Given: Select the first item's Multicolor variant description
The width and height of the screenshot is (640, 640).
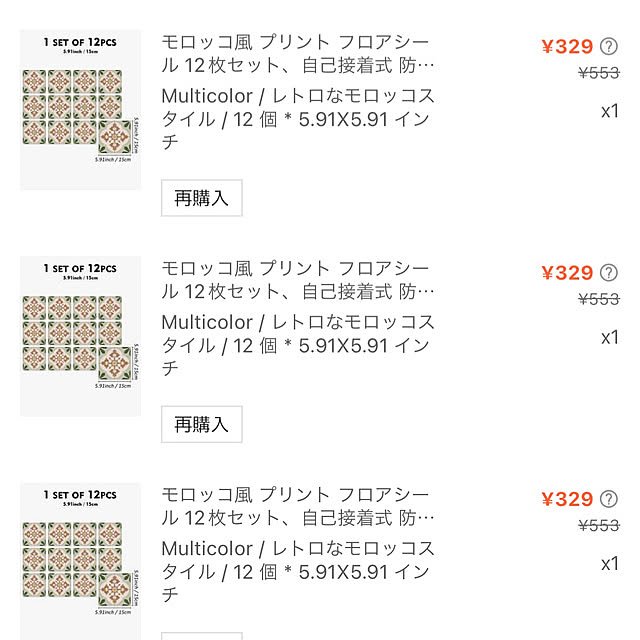Looking at the screenshot, I should point(298,119).
